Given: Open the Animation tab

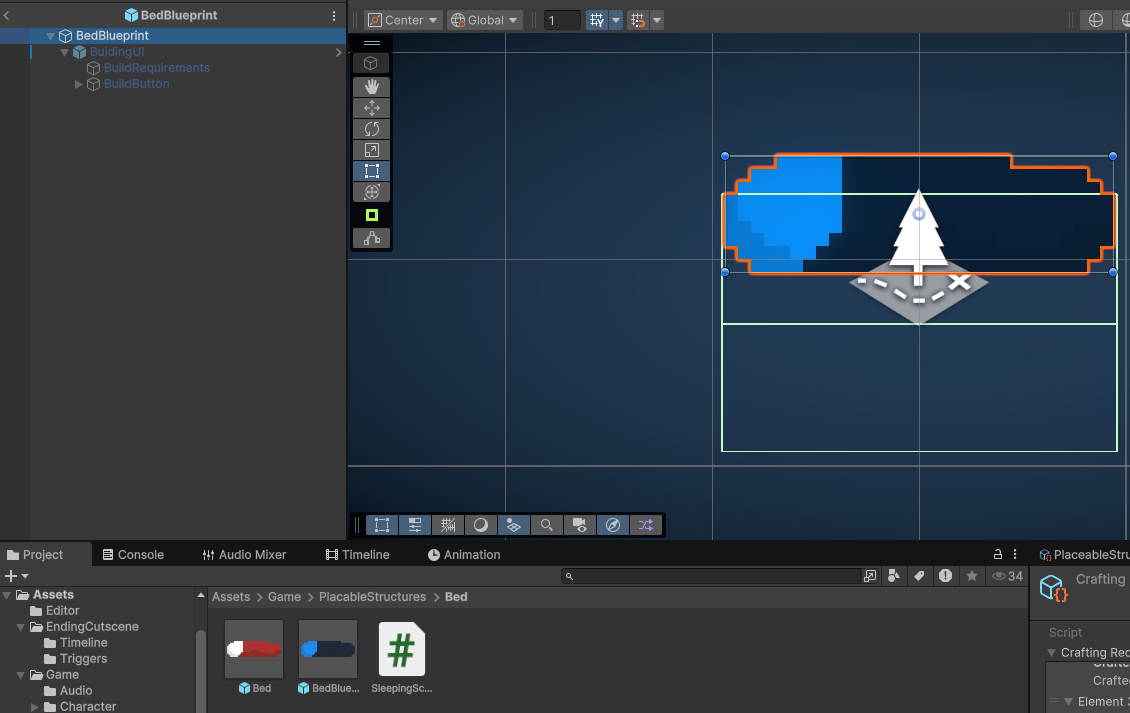Looking at the screenshot, I should pyautogui.click(x=464, y=554).
